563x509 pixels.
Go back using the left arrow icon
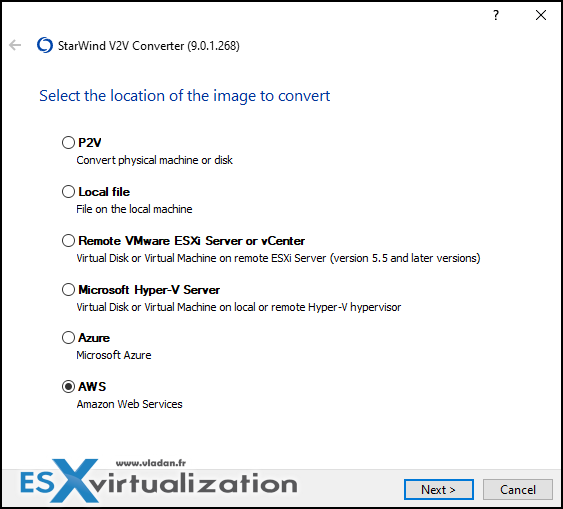click(x=15, y=45)
